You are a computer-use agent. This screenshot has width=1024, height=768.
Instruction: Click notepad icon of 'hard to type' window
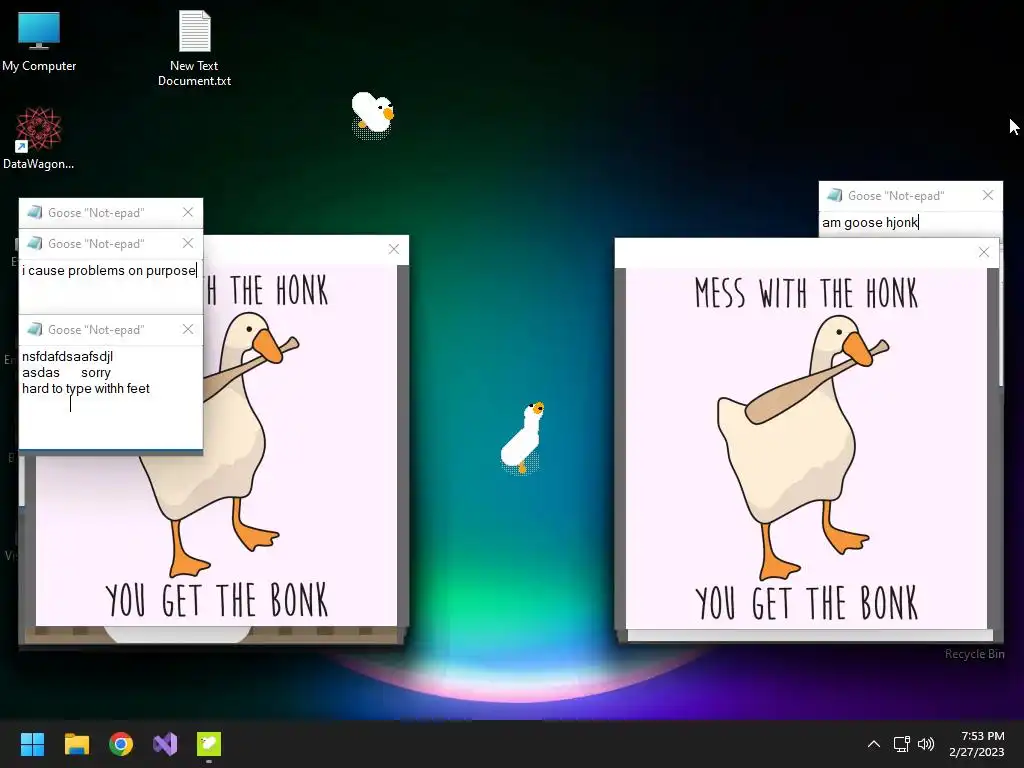coord(35,329)
